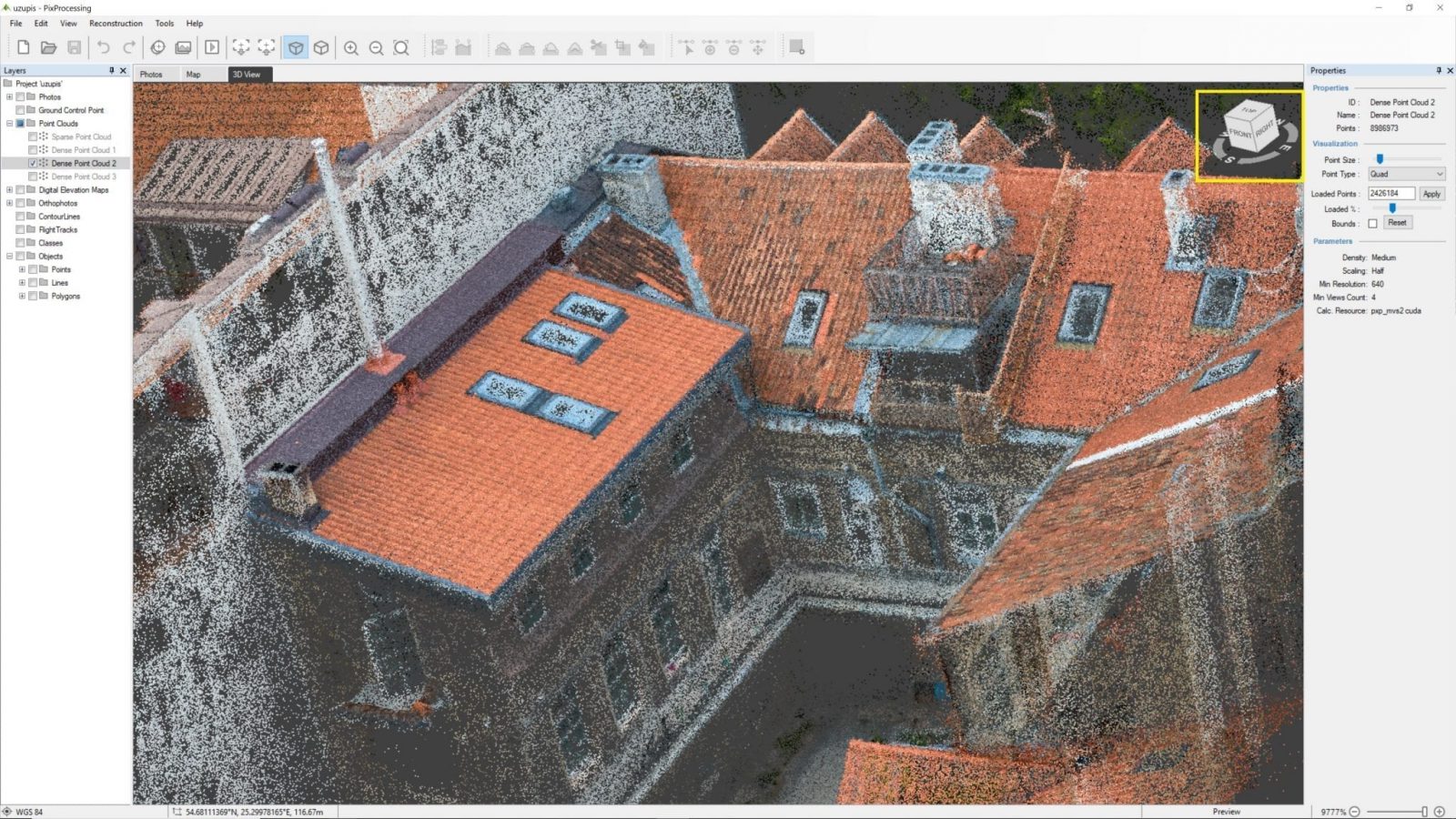Expand the Photos tree item
The height and width of the screenshot is (819, 1456).
[9, 96]
